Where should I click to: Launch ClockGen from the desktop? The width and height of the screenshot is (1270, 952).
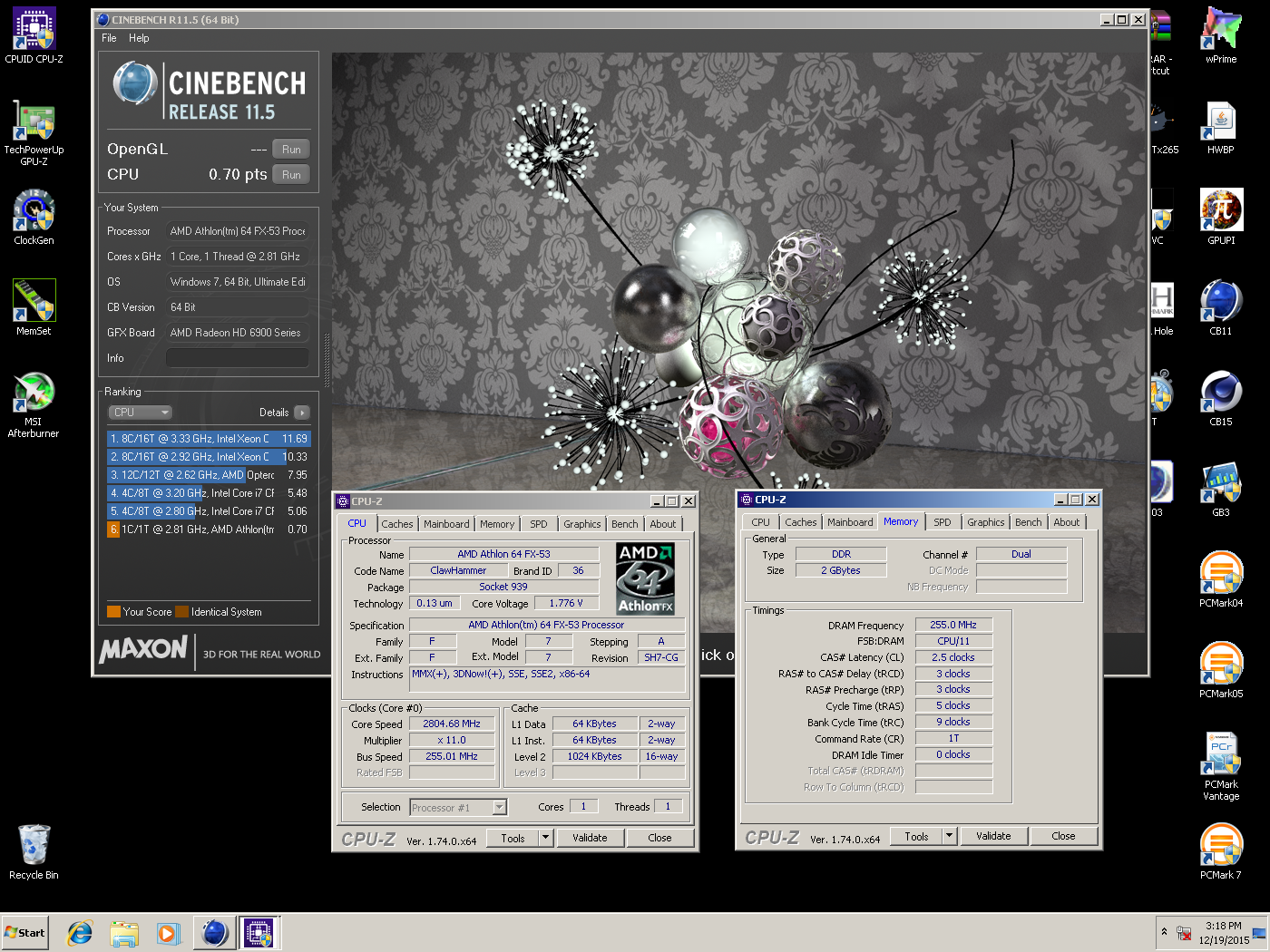(34, 218)
